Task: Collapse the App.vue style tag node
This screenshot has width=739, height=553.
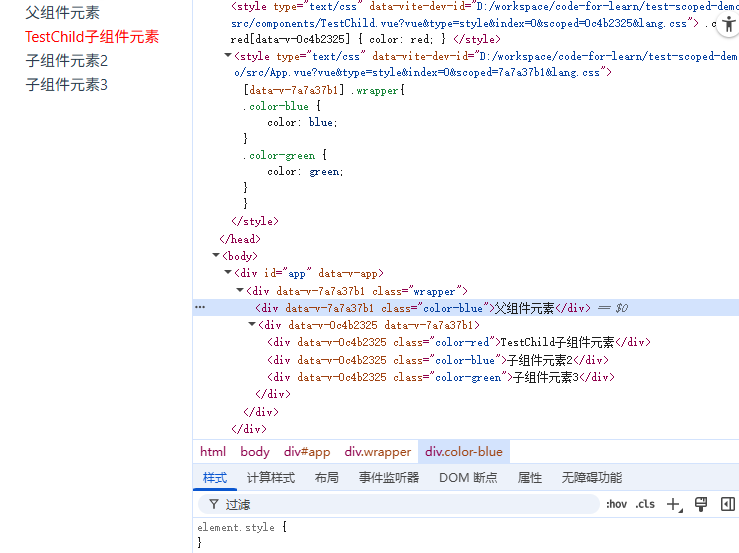Action: (x=227, y=57)
